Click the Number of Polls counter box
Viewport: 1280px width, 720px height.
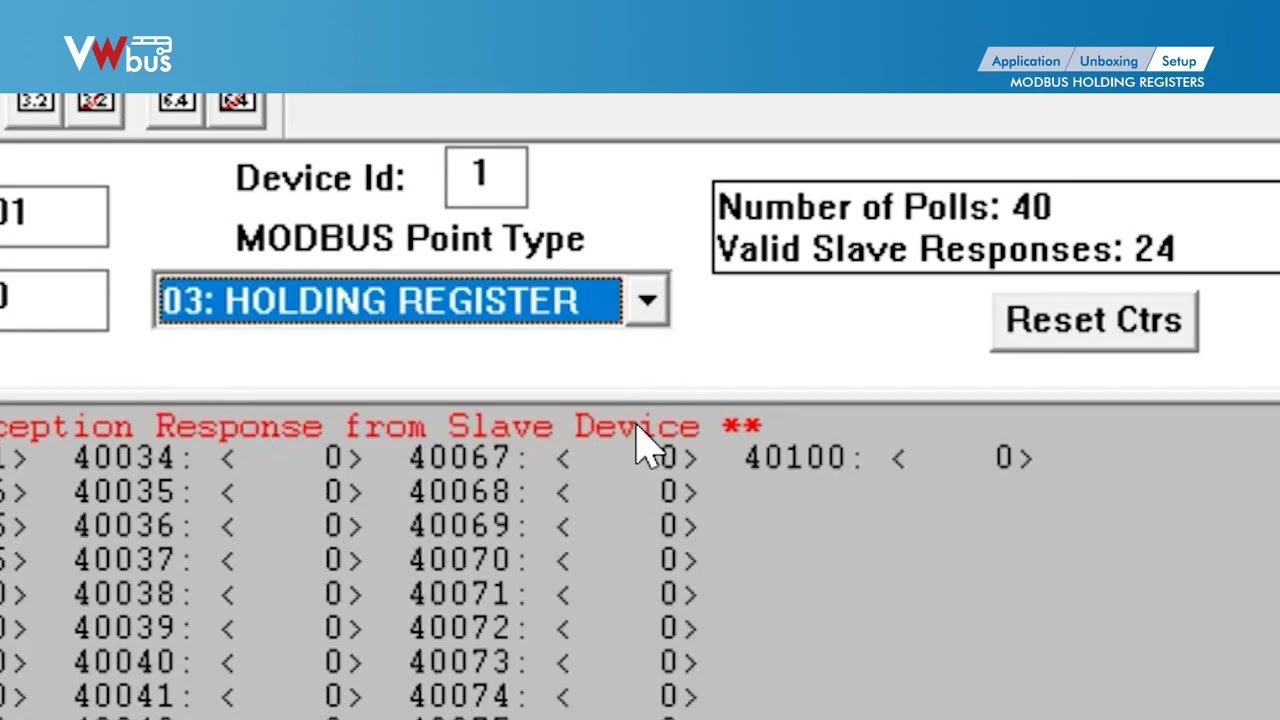994,227
